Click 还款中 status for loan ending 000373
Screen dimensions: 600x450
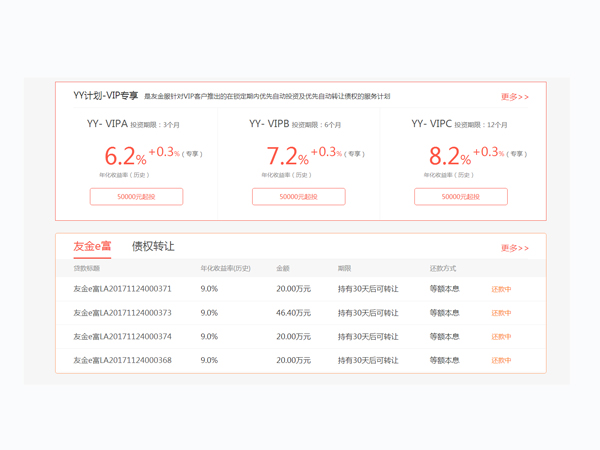pyautogui.click(x=501, y=313)
